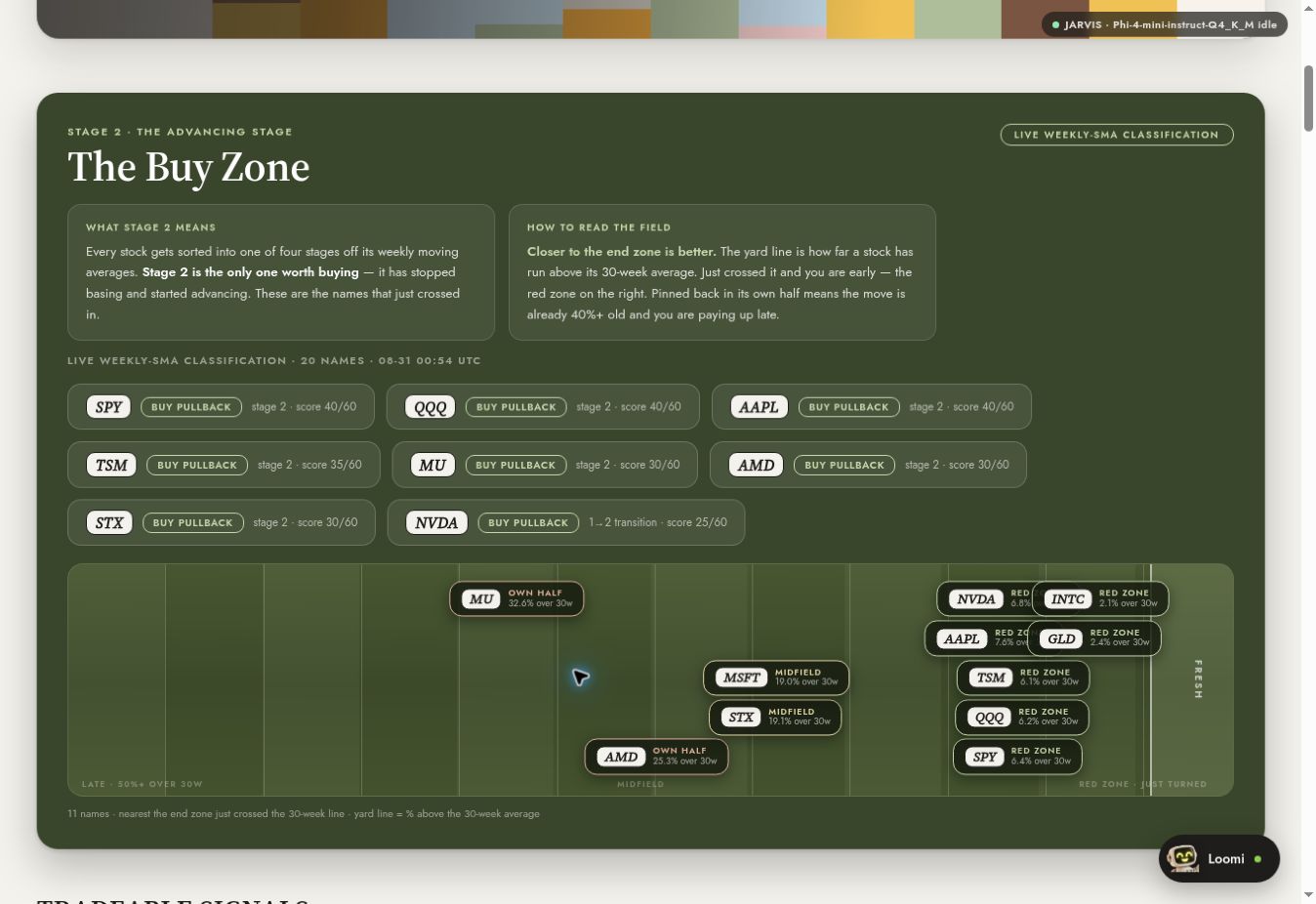Select the AMD ticker badge in list
The image size is (1316, 904).
[x=756, y=465]
